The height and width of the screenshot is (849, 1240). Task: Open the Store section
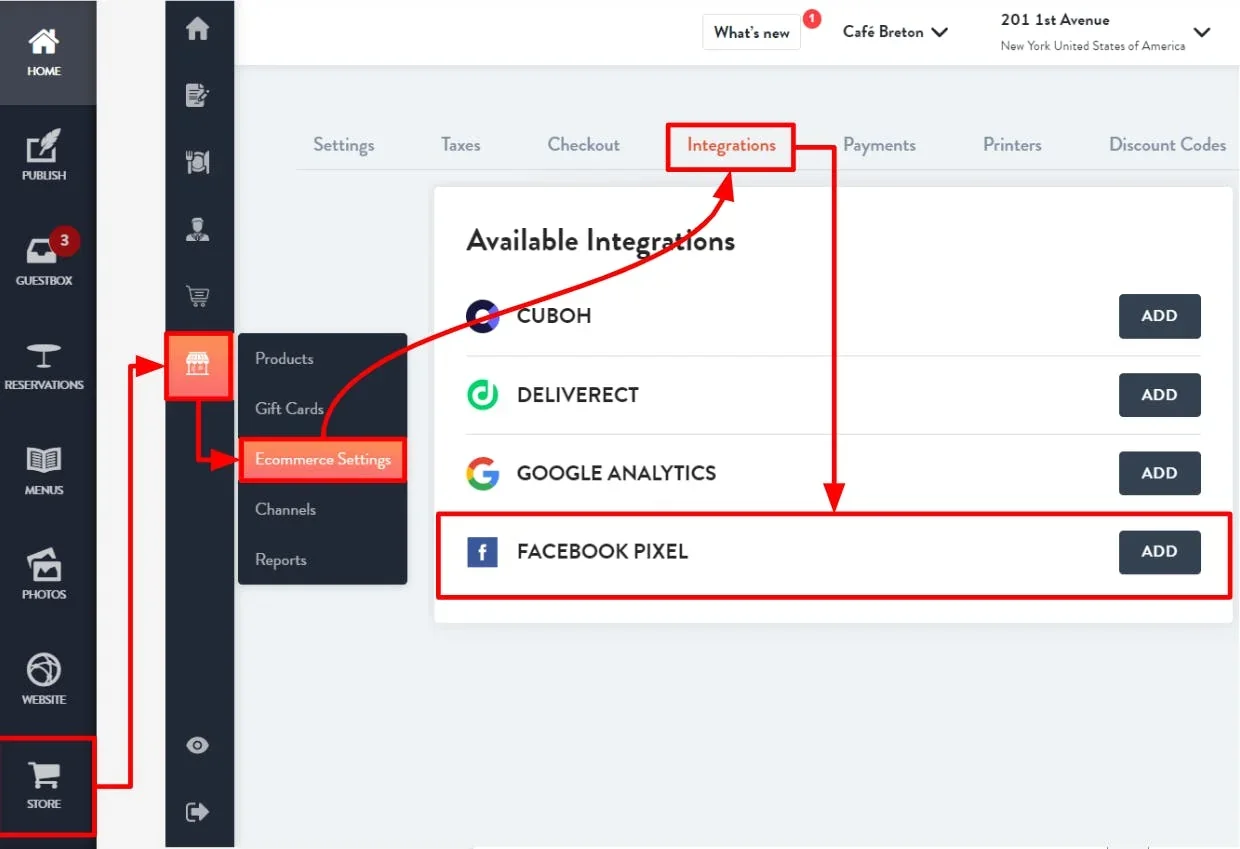pos(44,786)
